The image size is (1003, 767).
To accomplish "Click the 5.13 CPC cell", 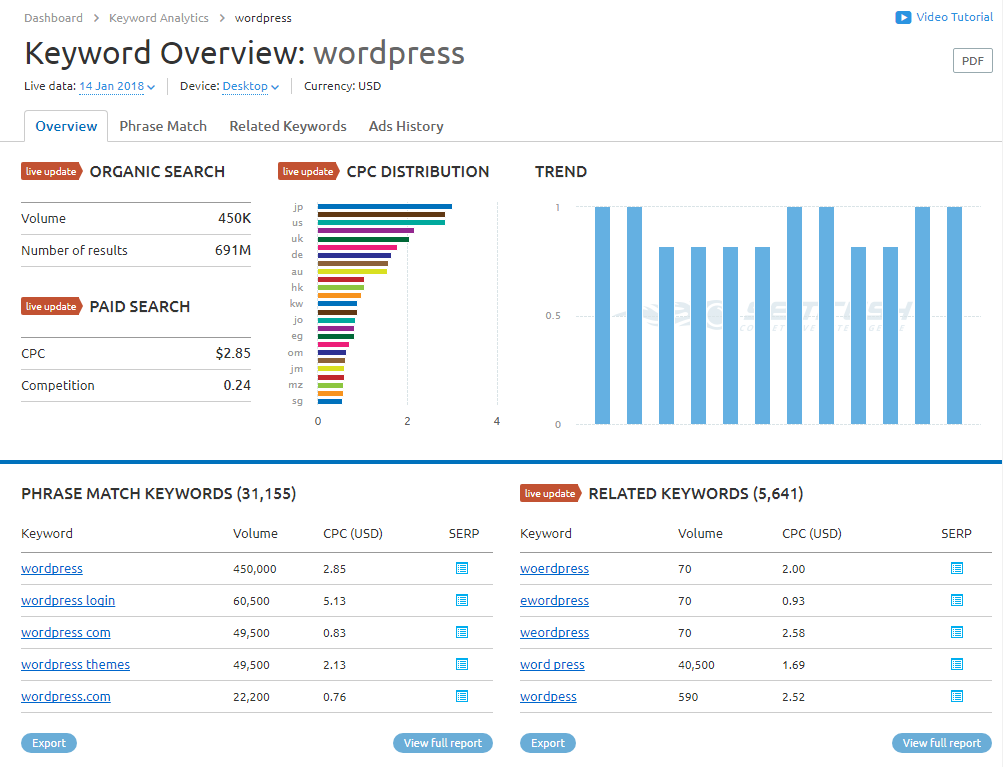I will tap(335, 601).
